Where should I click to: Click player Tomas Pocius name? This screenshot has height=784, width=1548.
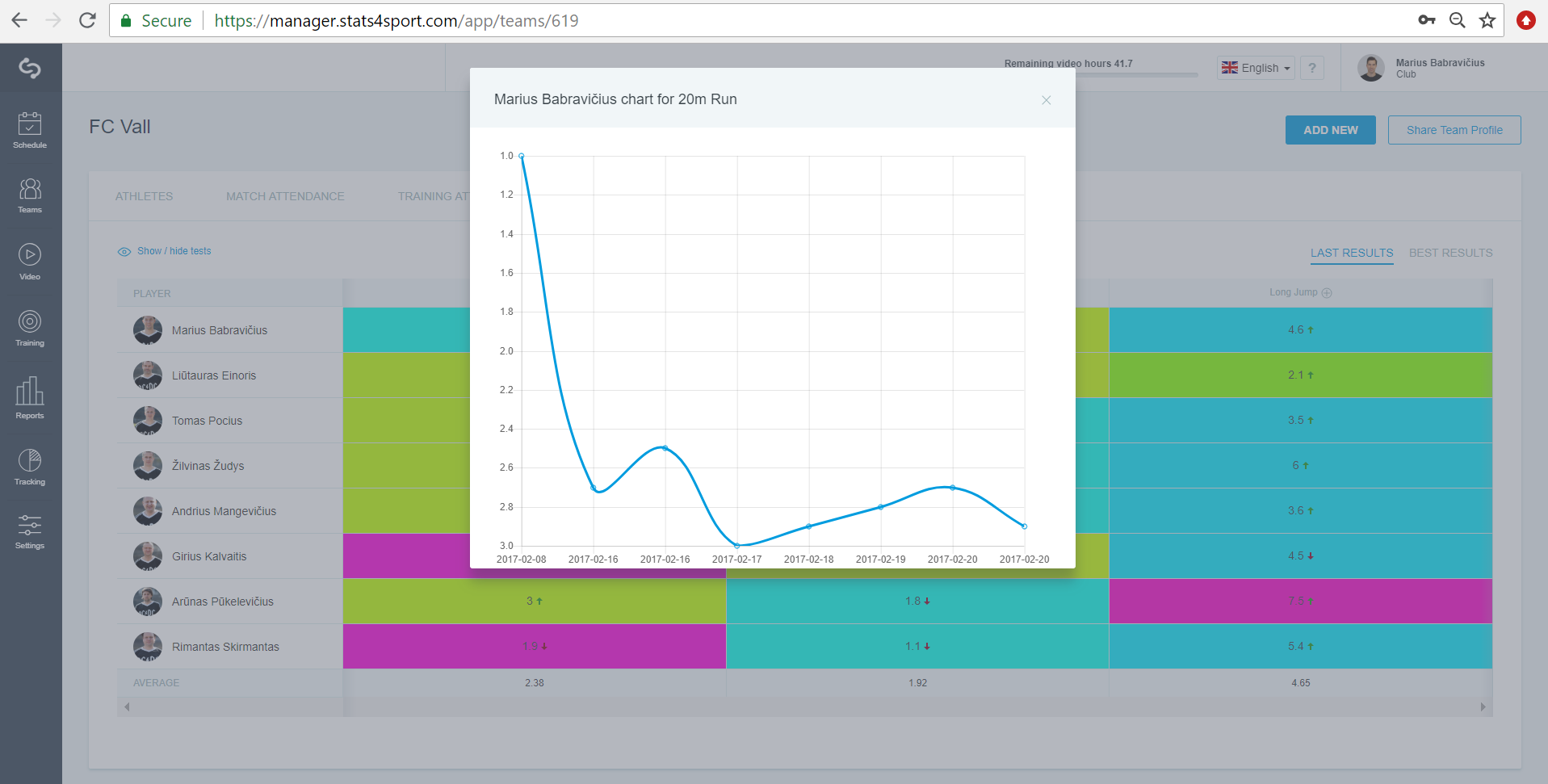pos(207,421)
